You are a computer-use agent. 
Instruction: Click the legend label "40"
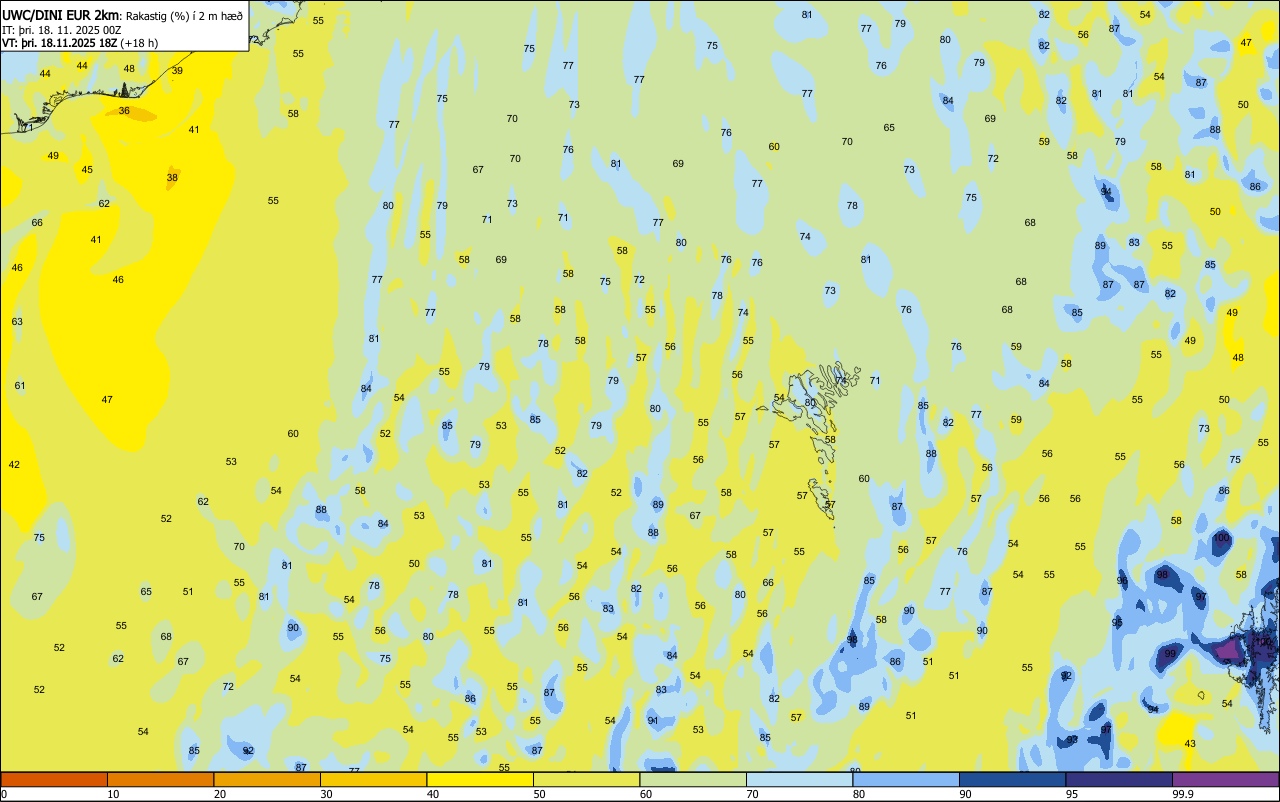click(433, 794)
